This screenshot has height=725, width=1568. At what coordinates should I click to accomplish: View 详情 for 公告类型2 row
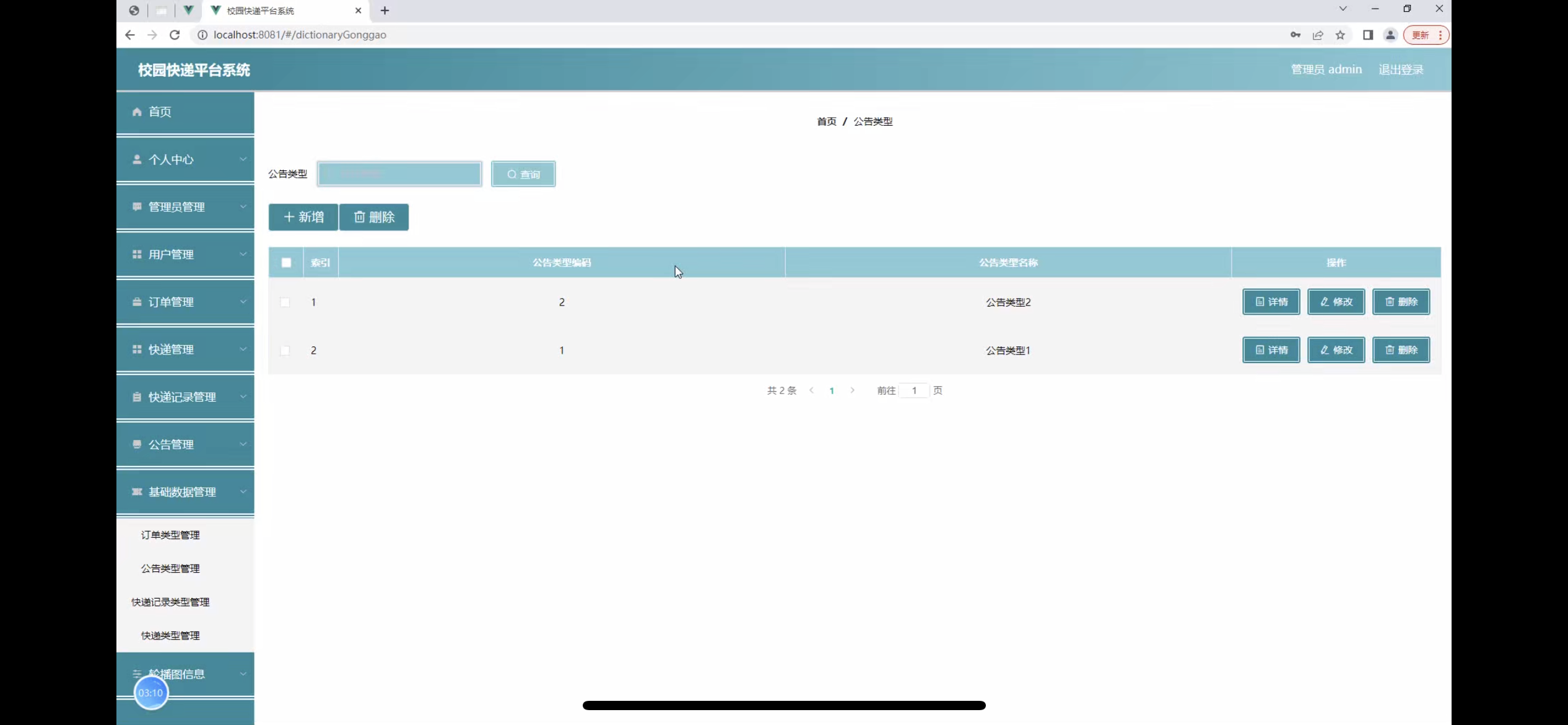1271,302
